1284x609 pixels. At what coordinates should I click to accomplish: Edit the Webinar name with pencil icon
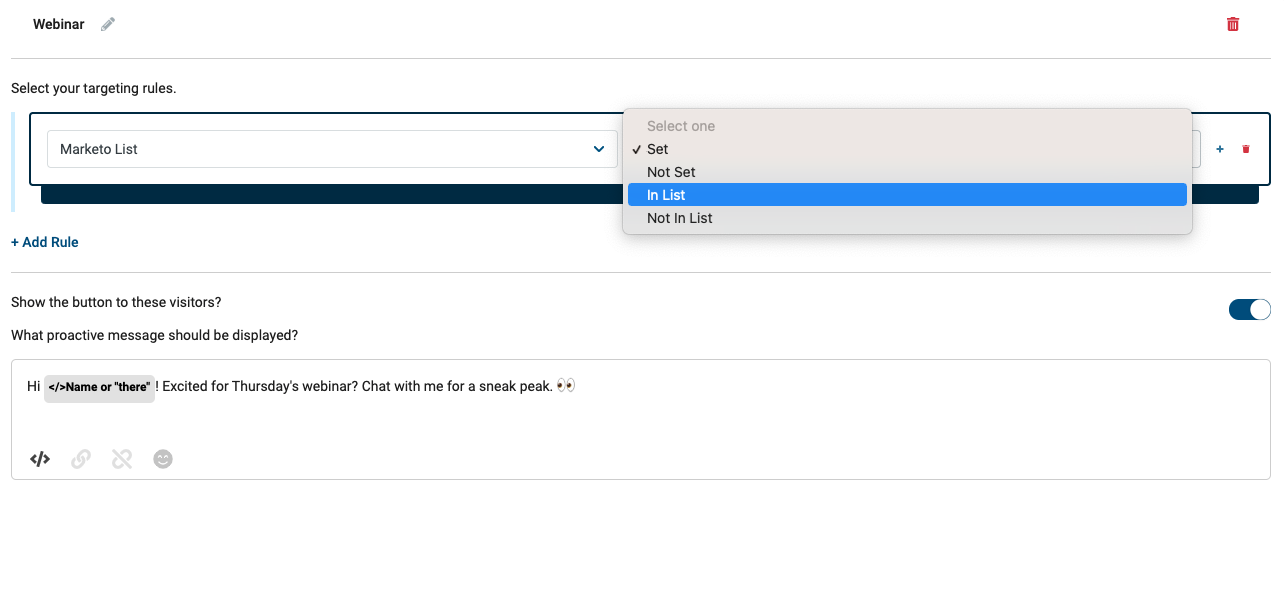coord(108,24)
